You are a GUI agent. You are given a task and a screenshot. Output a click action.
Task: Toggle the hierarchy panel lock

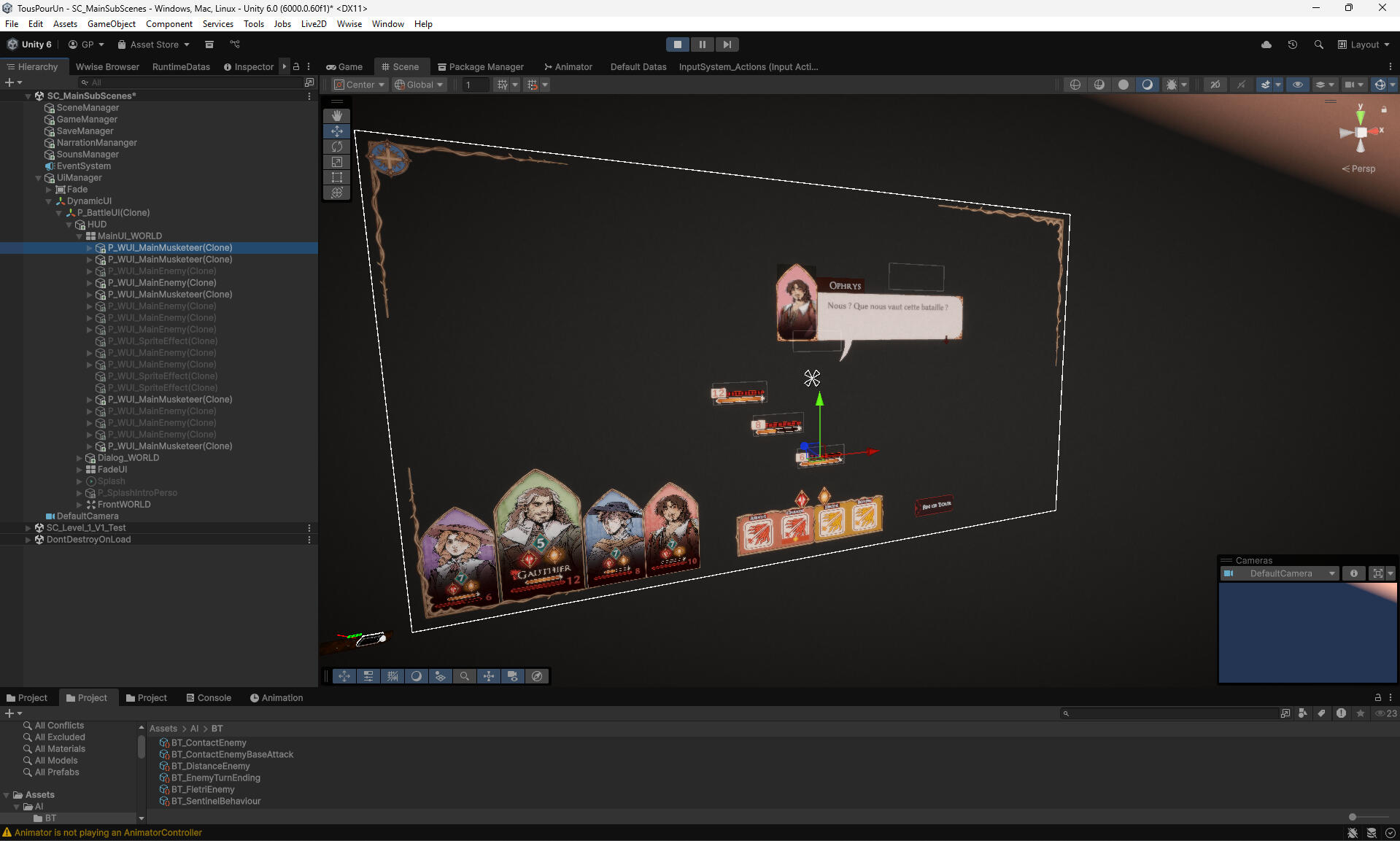coord(296,66)
